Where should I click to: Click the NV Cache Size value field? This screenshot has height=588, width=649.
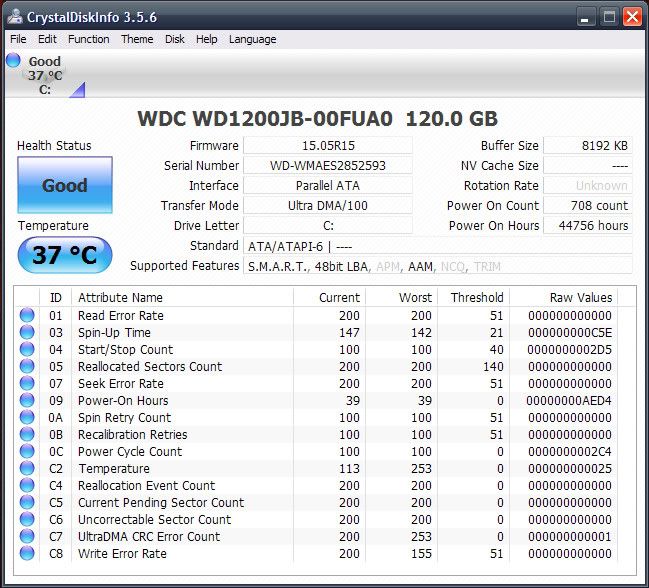tap(588, 166)
